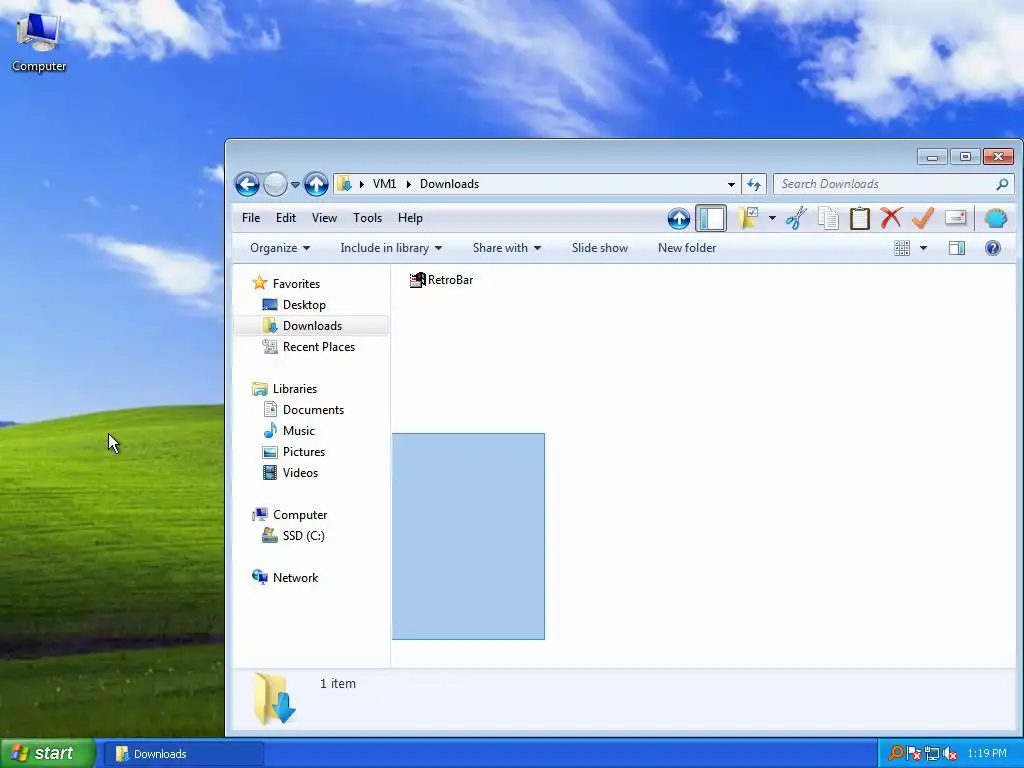The width and height of the screenshot is (1024, 768).
Task: Click the orange checkmark Properties icon
Action: (923, 218)
